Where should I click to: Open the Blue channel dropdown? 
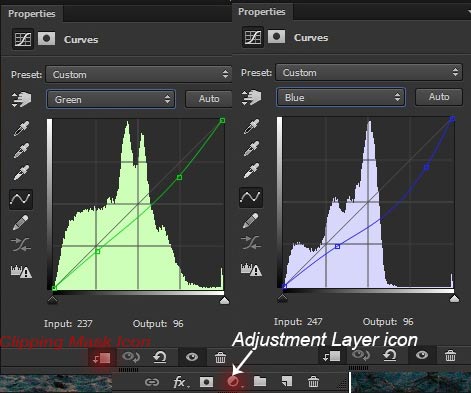341,97
